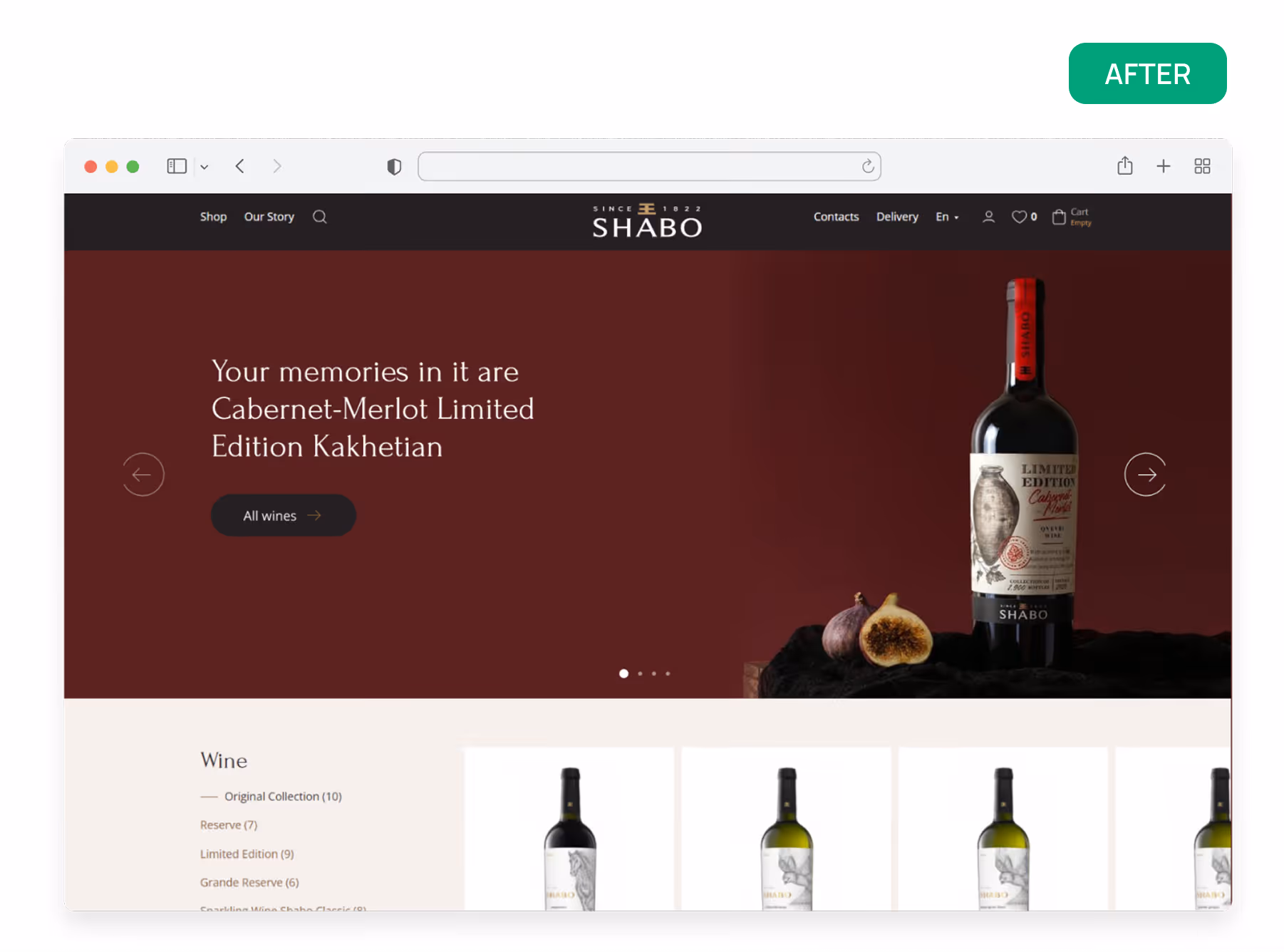Select the second carousel dot
This screenshot has height=952, width=1284.
point(640,673)
